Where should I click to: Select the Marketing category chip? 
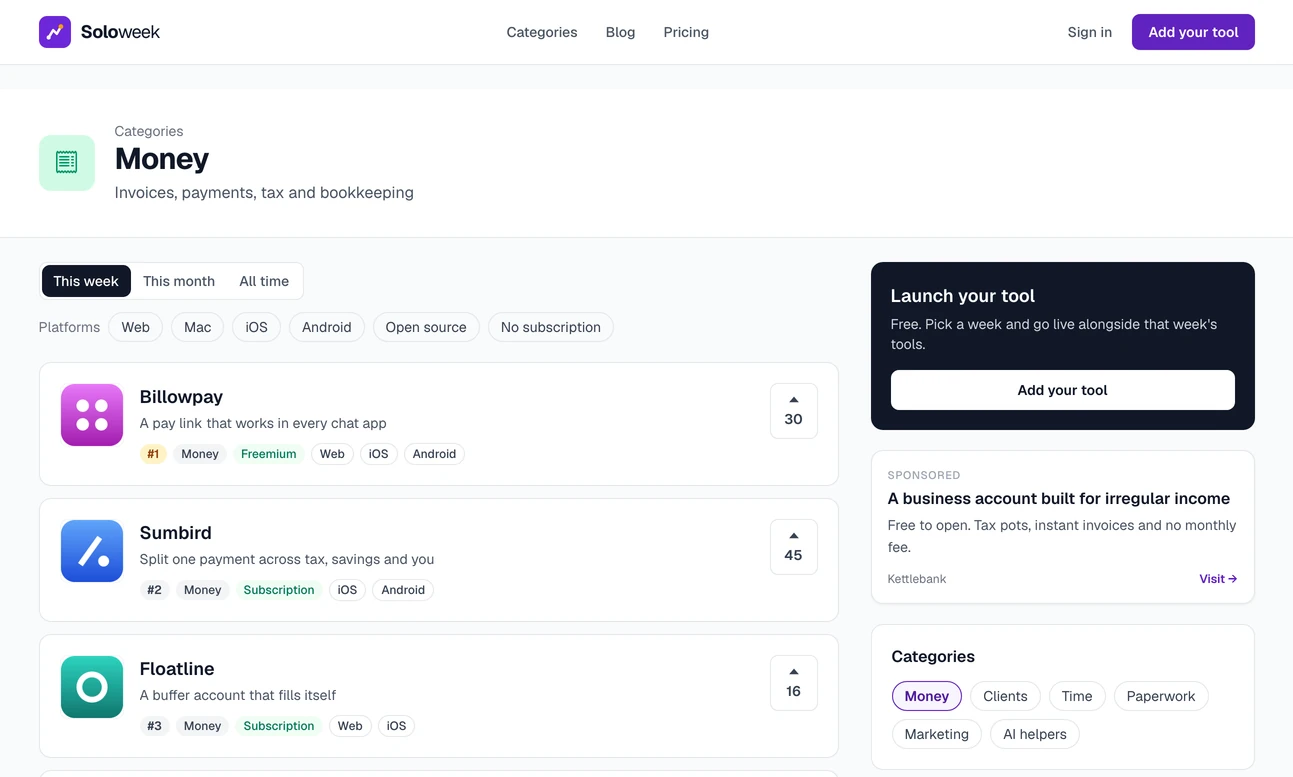click(937, 734)
